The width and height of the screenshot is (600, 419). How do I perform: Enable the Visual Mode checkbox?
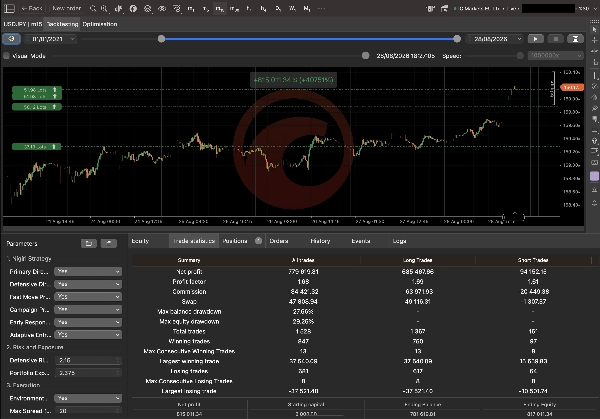(6, 56)
